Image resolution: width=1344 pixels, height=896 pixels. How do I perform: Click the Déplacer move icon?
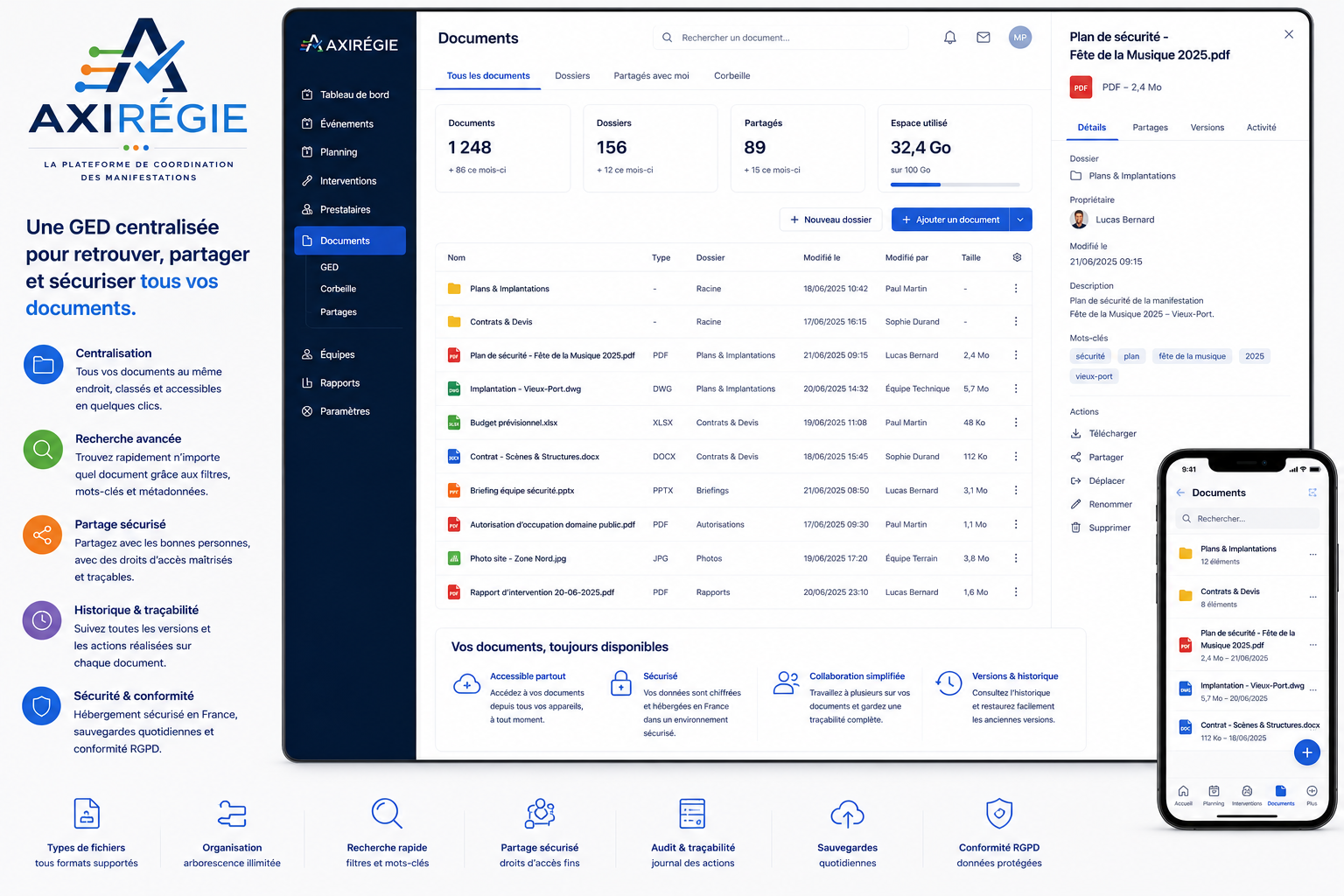click(1075, 480)
